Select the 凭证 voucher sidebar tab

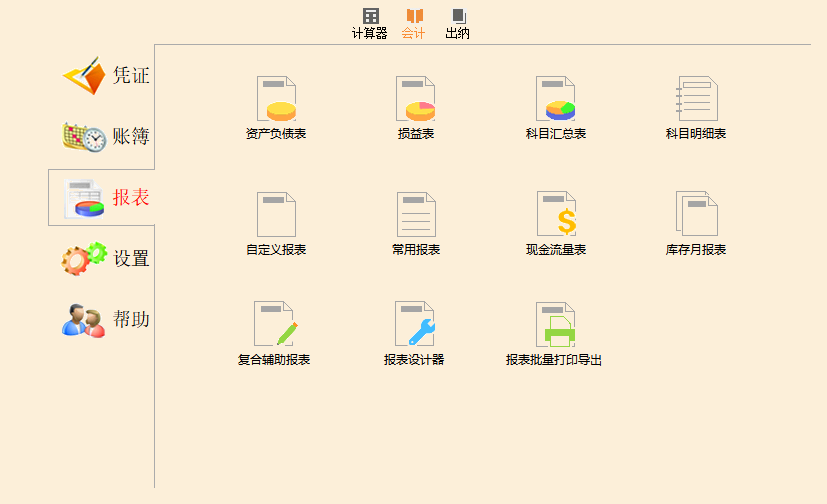tap(106, 75)
